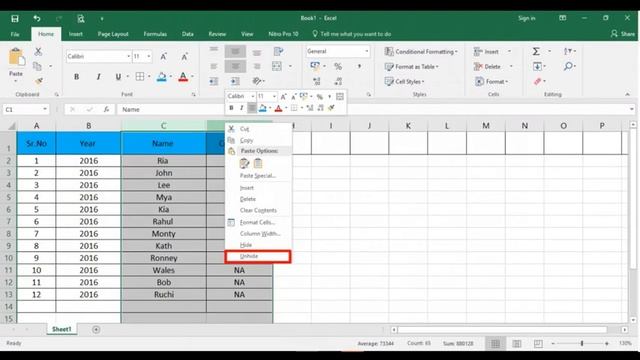This screenshot has height=360, width=640.
Task: Select the column A header
Action: [x=36, y=126]
